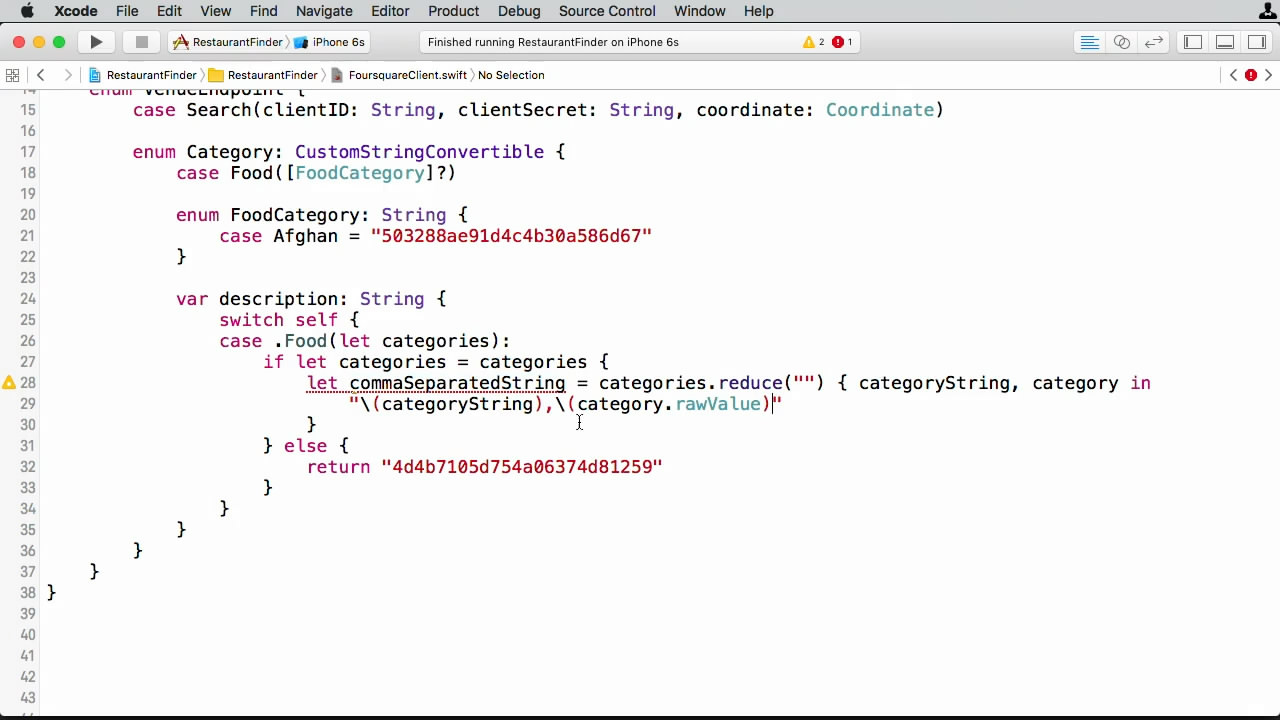
Task: Click 'rawValue' on line 29
Action: pos(718,404)
